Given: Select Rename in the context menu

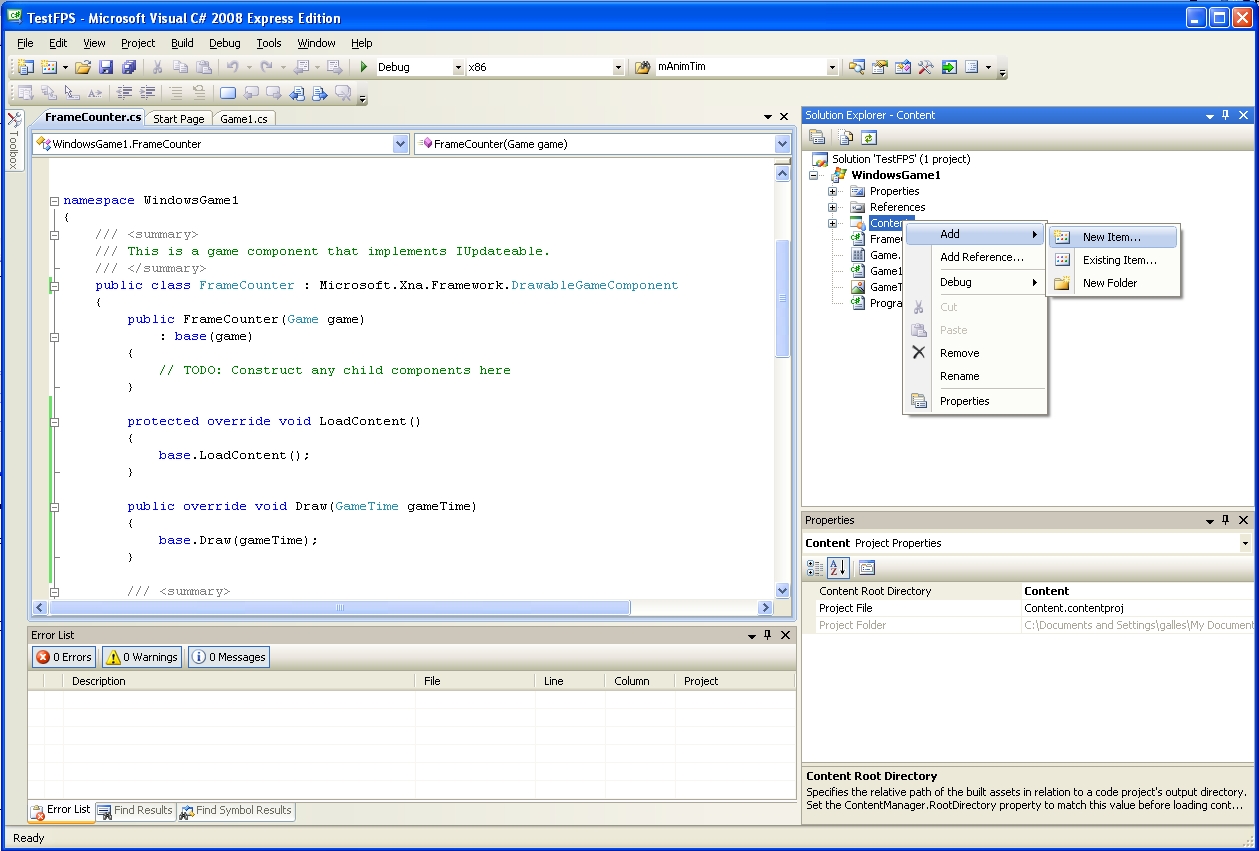Looking at the screenshot, I should [x=975, y=376].
